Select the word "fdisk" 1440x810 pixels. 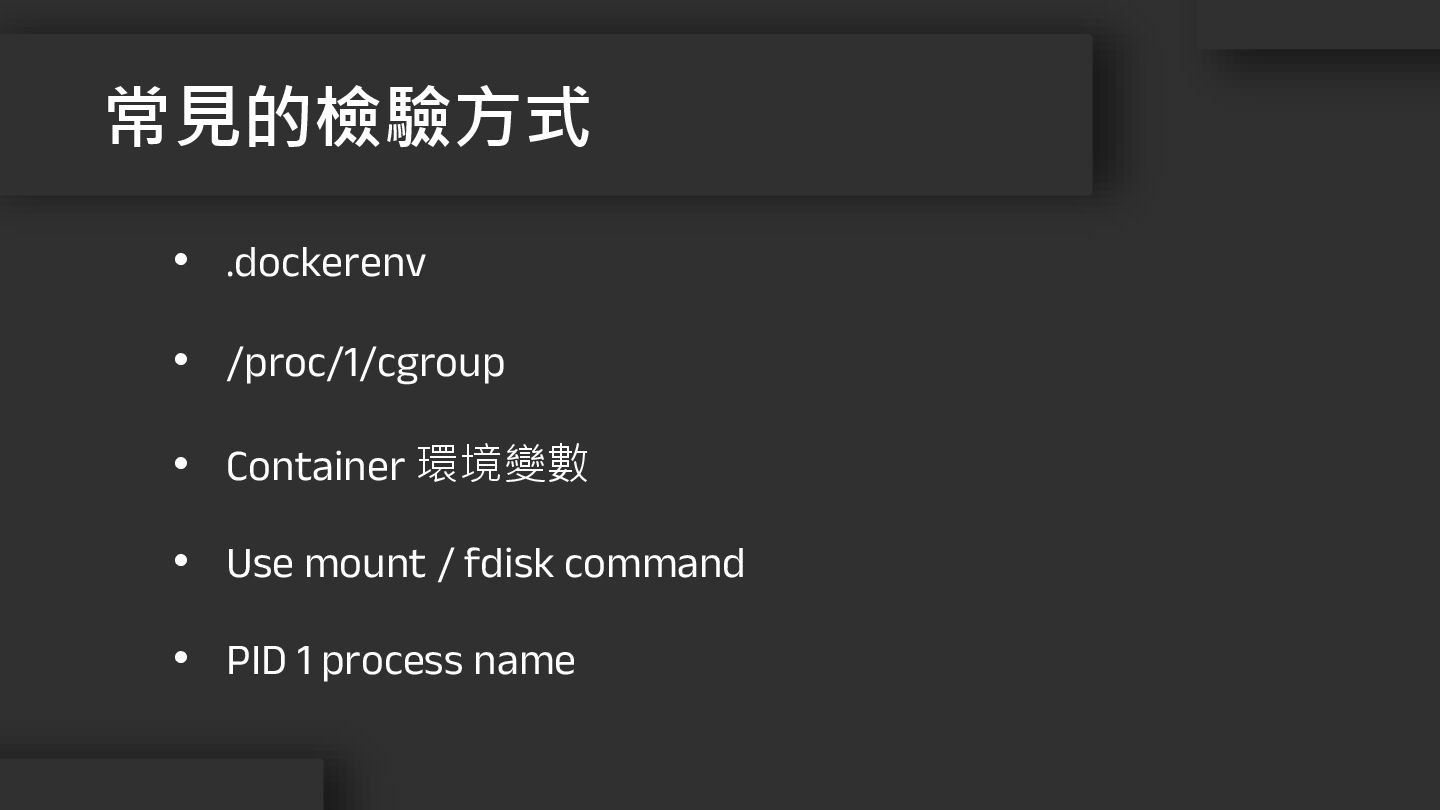pyautogui.click(x=508, y=563)
